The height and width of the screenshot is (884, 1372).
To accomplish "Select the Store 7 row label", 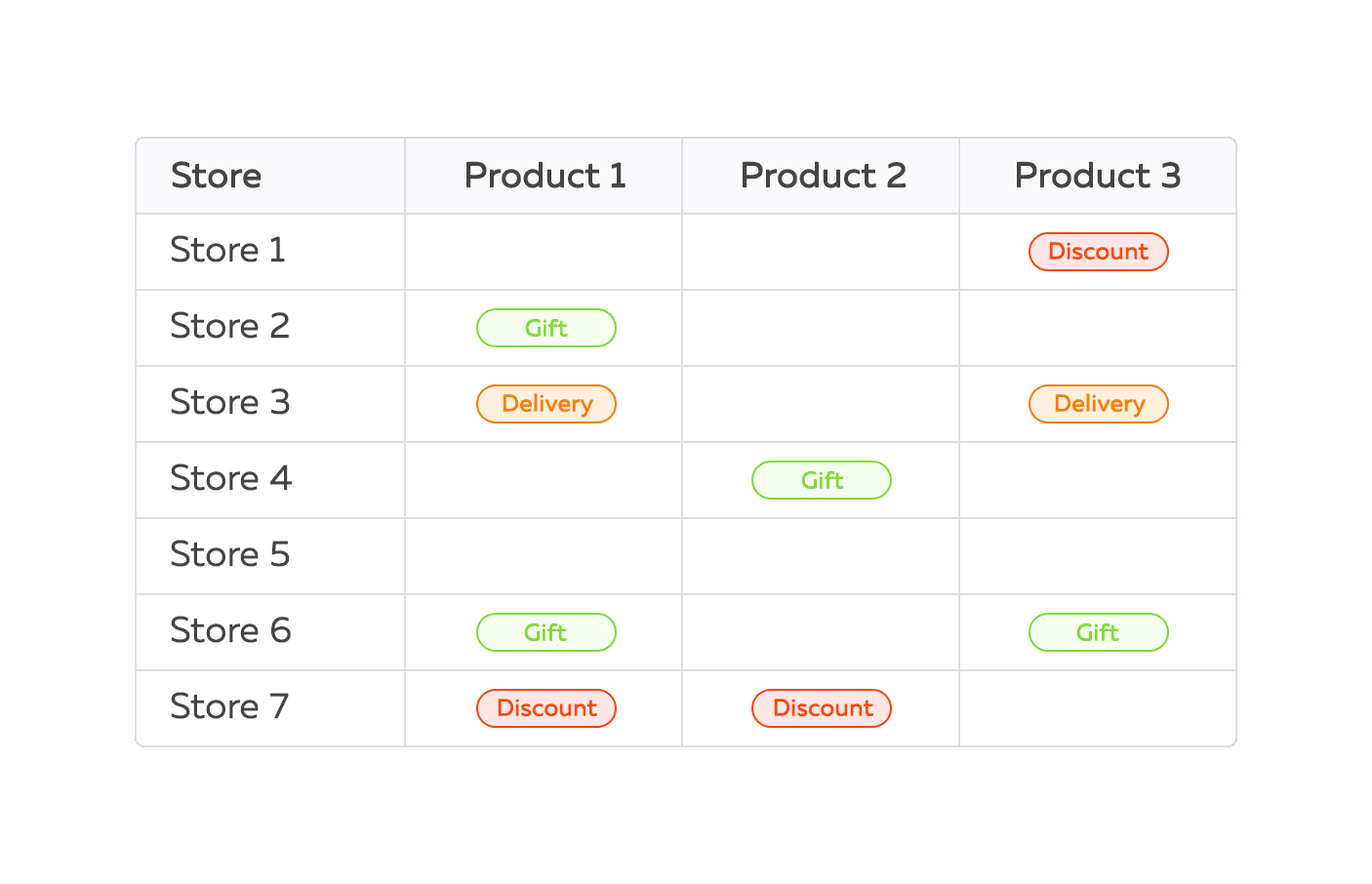I will tap(229, 707).
